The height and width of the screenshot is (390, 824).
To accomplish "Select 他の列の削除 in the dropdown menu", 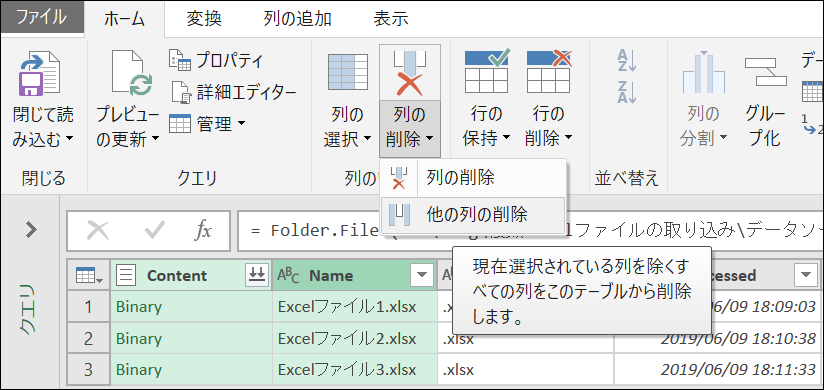I will tap(473, 214).
